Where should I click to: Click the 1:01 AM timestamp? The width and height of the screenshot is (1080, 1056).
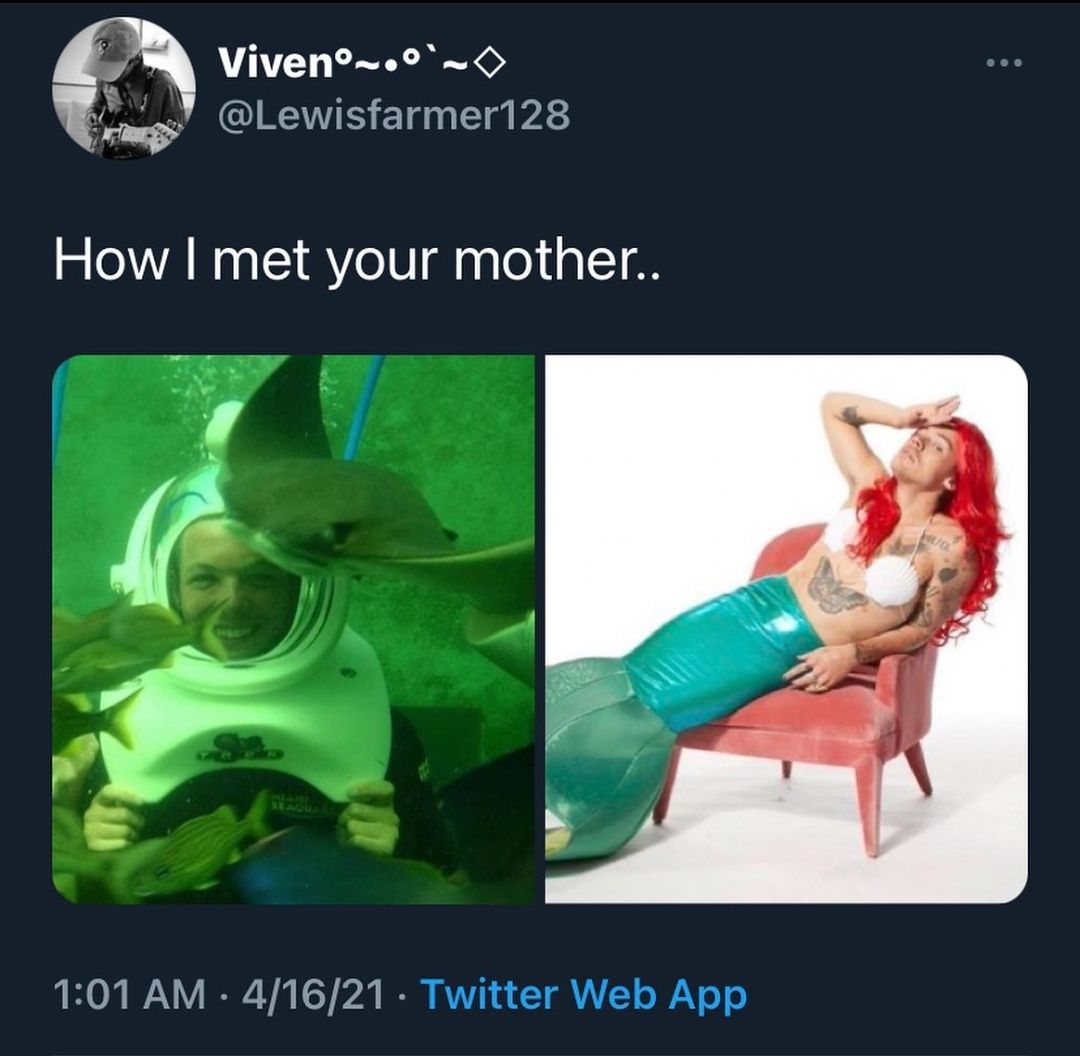(x=129, y=995)
